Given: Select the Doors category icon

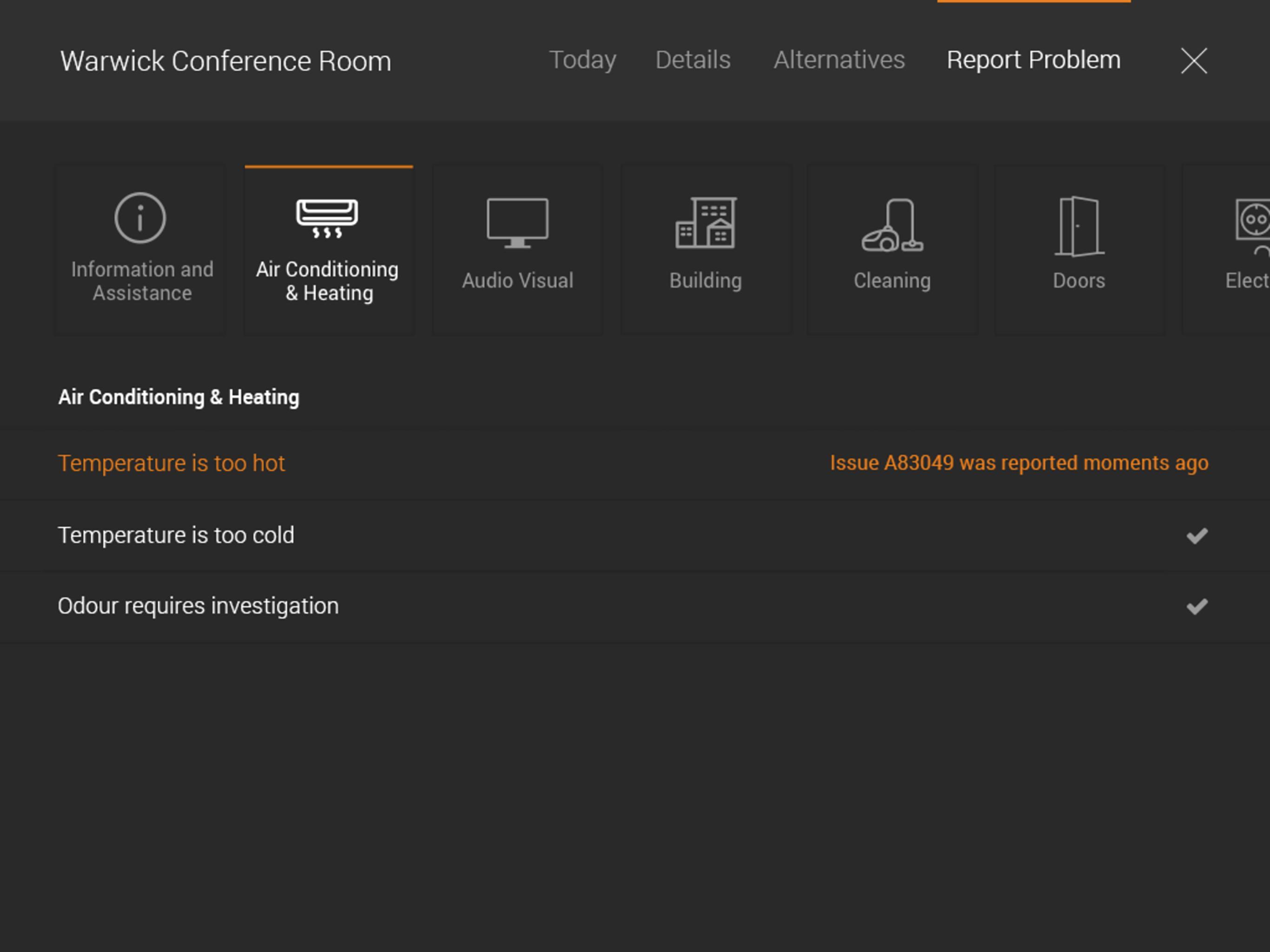Looking at the screenshot, I should point(1079,225).
